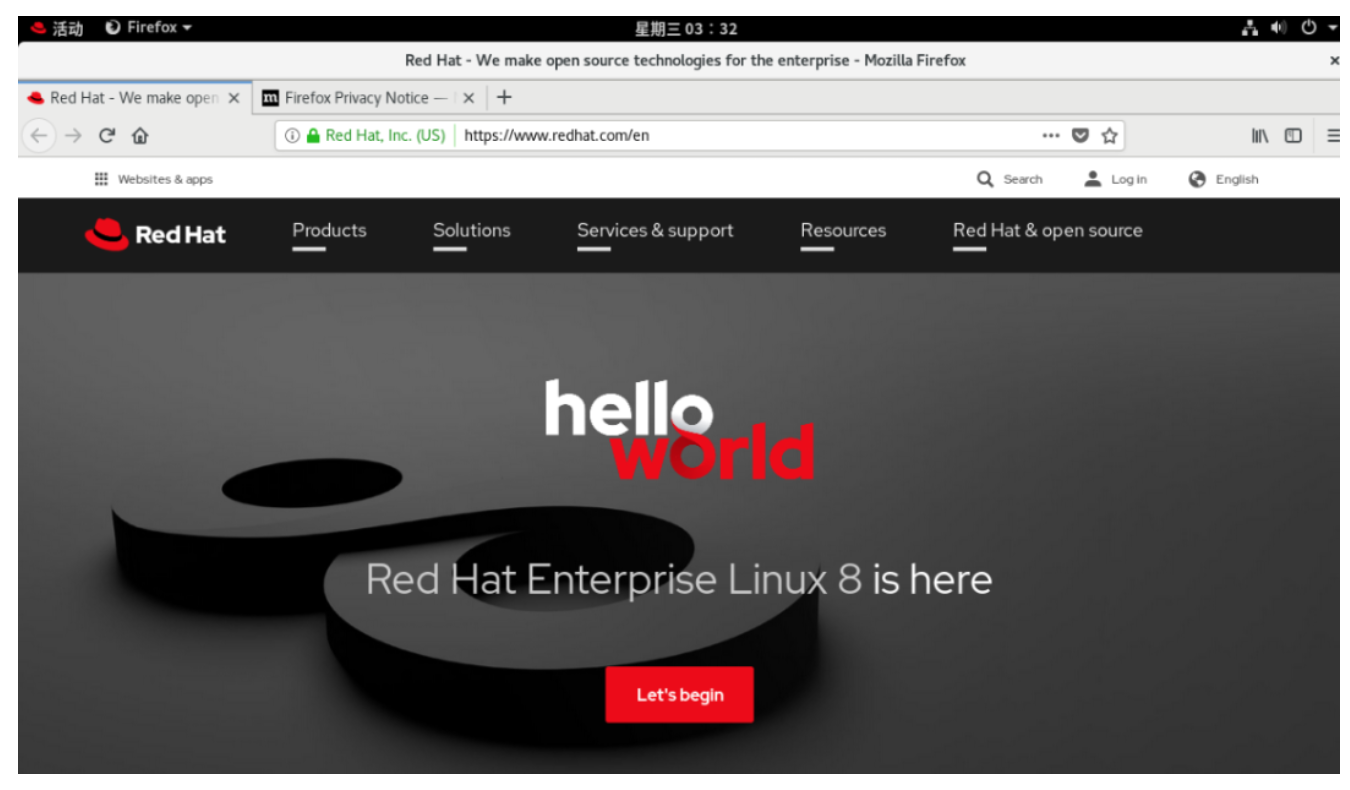Bookmark this page with star icon
This screenshot has height=790, width=1350.
pyautogui.click(x=1109, y=136)
